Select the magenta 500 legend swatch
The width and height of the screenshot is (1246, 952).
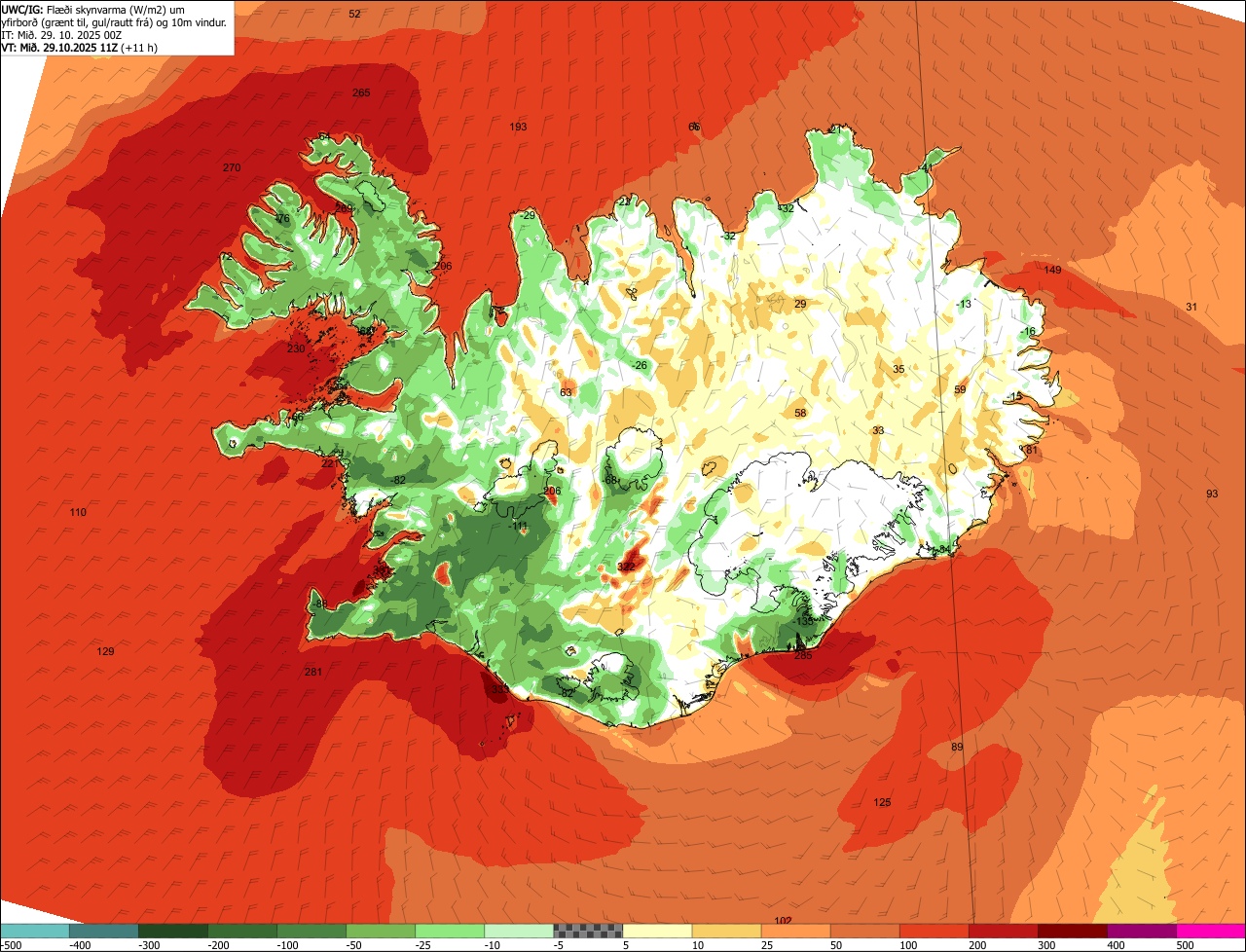tap(1211, 931)
